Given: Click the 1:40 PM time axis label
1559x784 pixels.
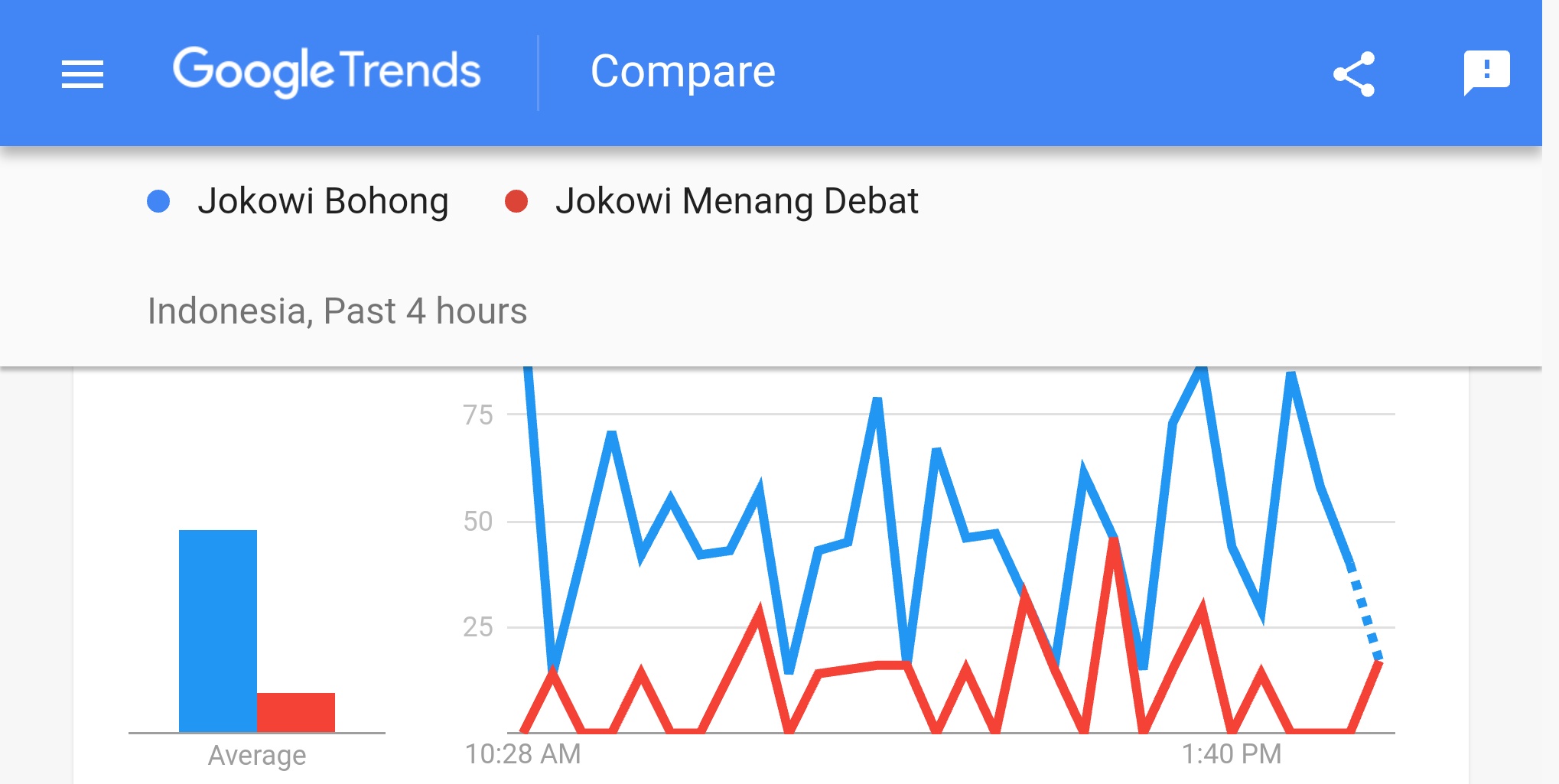Looking at the screenshot, I should (x=1232, y=754).
